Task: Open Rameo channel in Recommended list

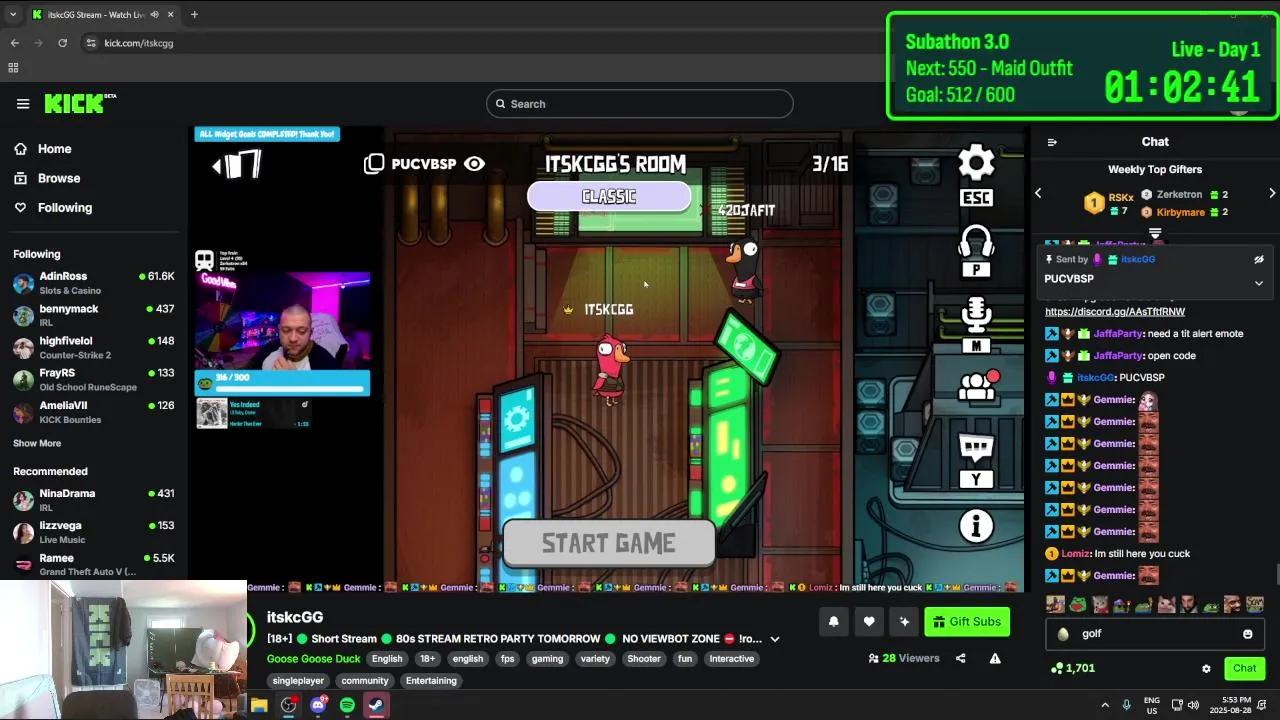Action: [x=94, y=565]
